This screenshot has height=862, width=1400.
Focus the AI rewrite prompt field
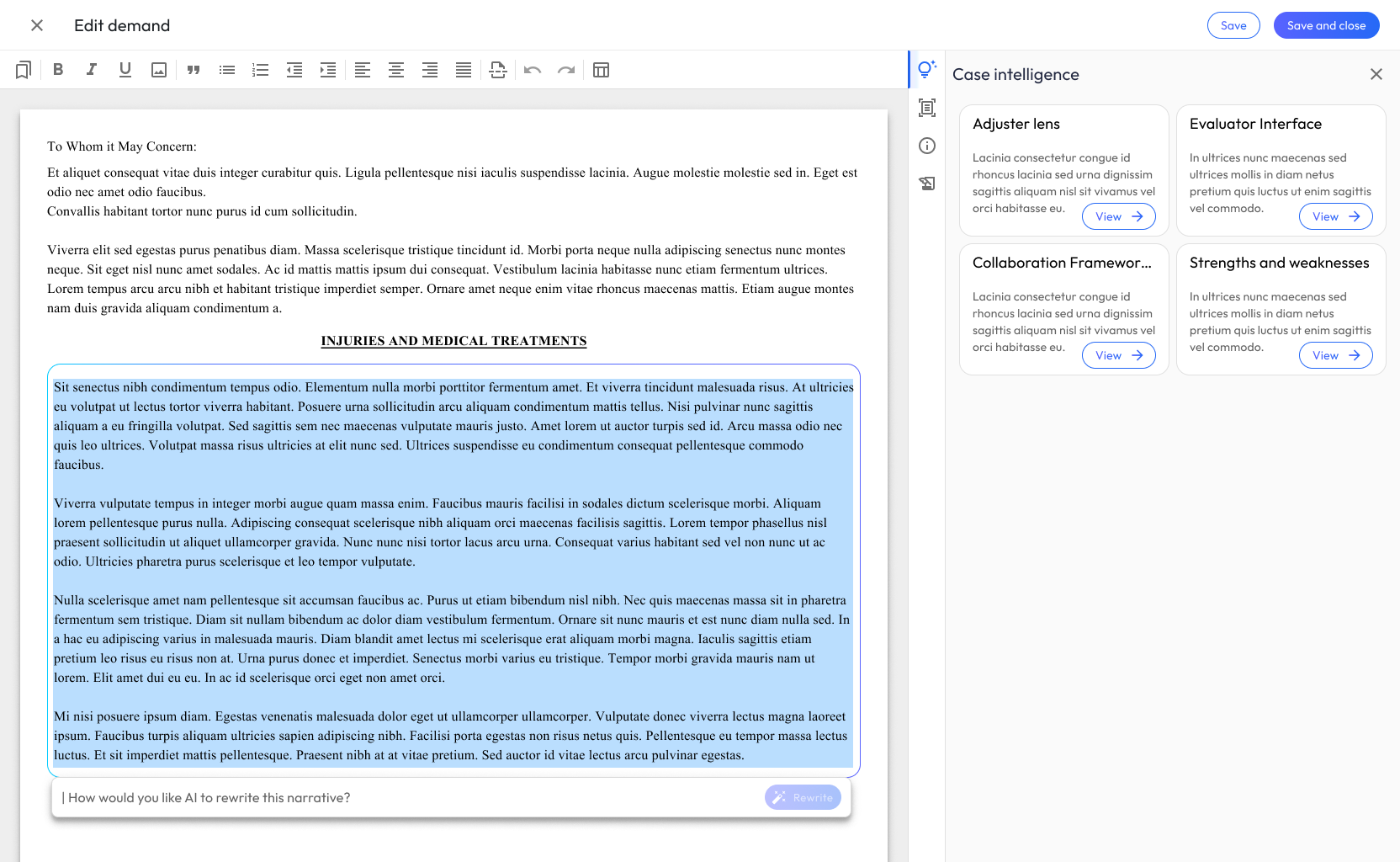tap(408, 797)
